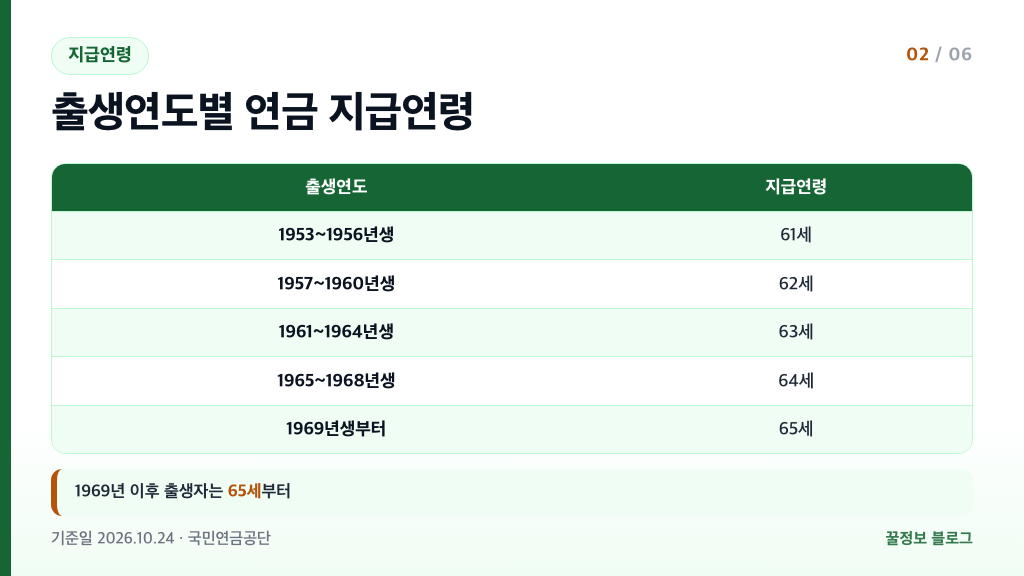1024x576 pixels.
Task: Click the 63세 cell
Action: click(x=795, y=332)
